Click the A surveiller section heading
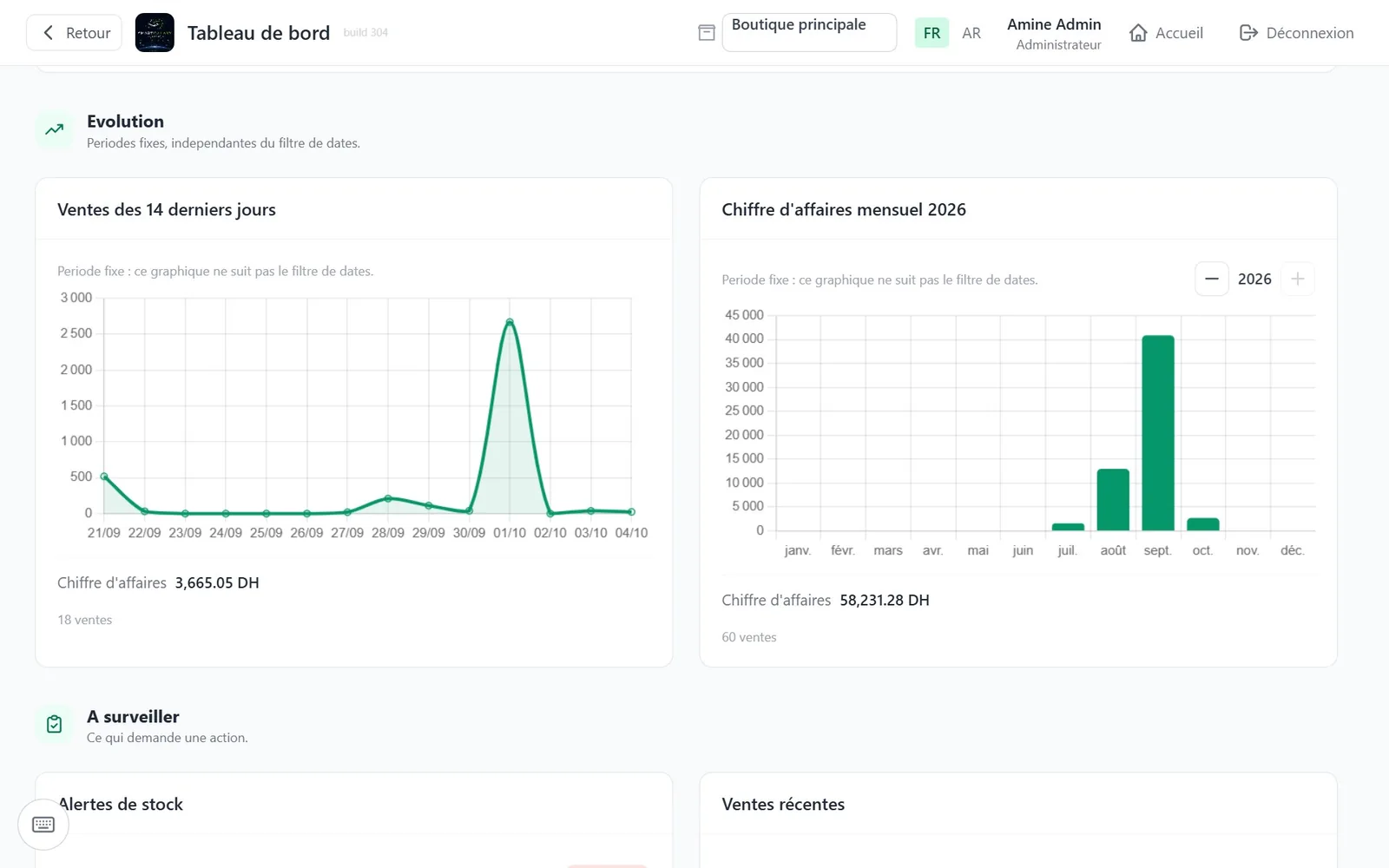 tap(133, 716)
